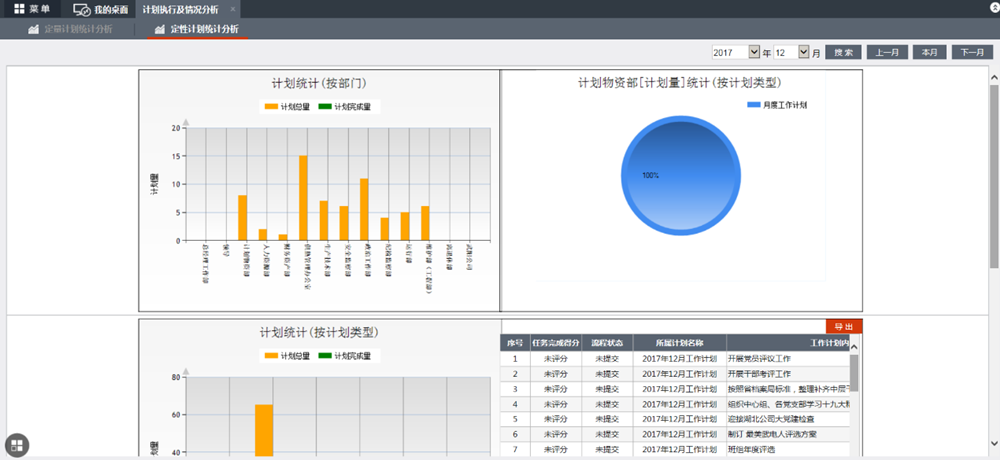The width and height of the screenshot is (1000, 460).
Task: Open the year dropdown showing 2017
Action: [735, 52]
